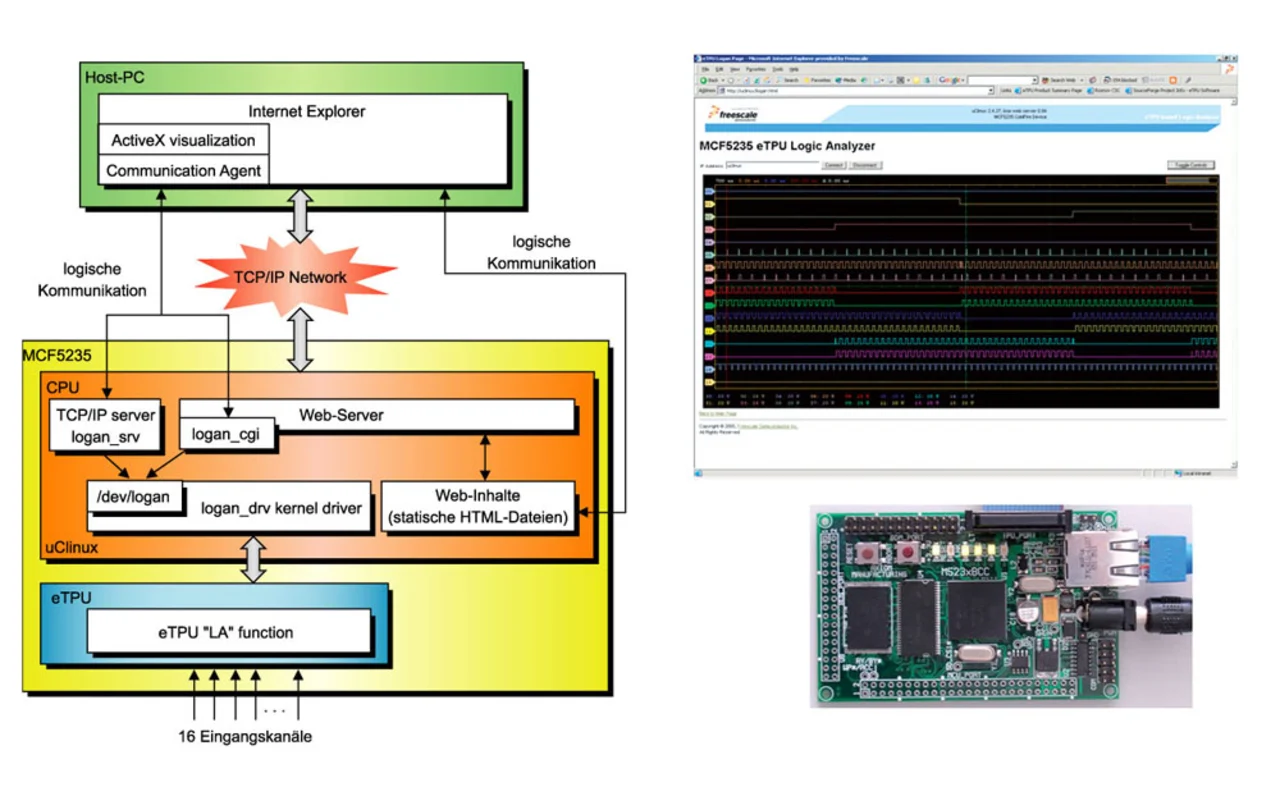Open the Google search box dropdown
Viewport: 1280px width, 787px height.
pyautogui.click(x=1035, y=80)
